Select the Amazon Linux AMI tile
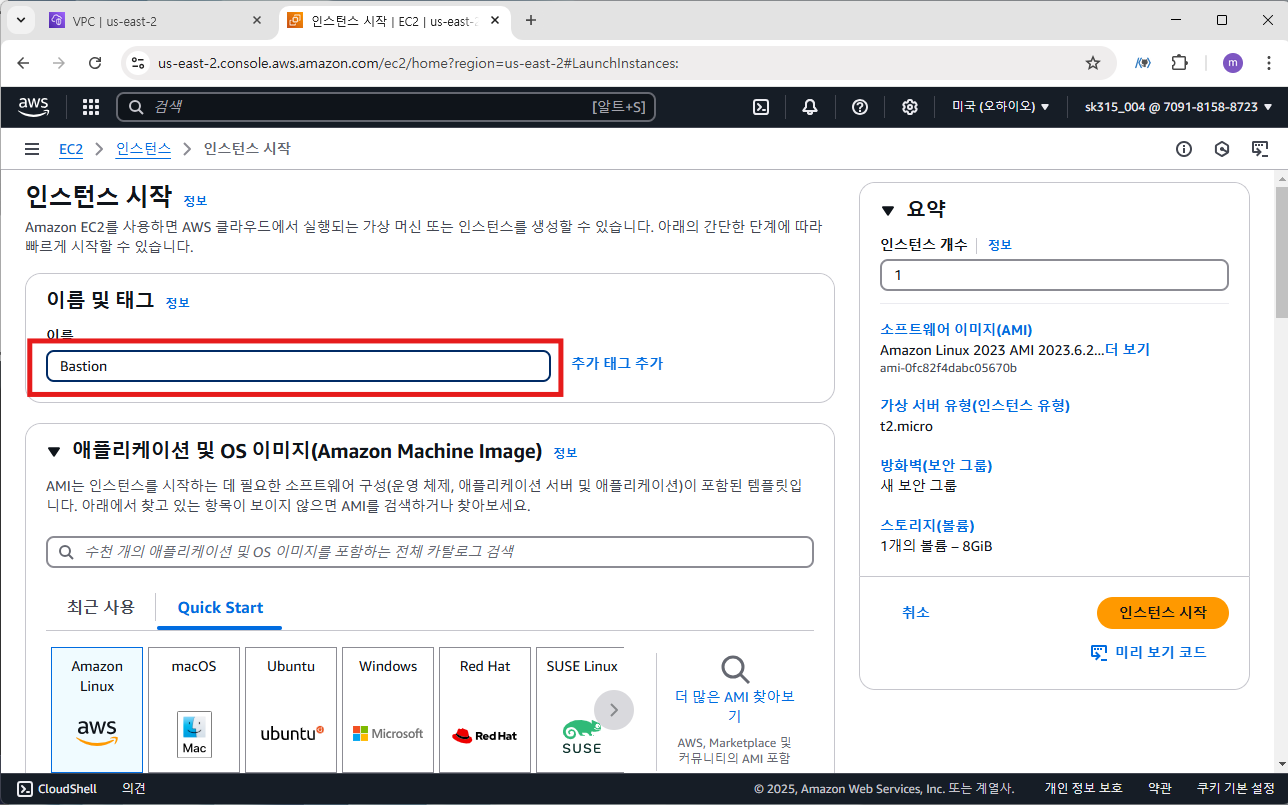 pyautogui.click(x=97, y=709)
